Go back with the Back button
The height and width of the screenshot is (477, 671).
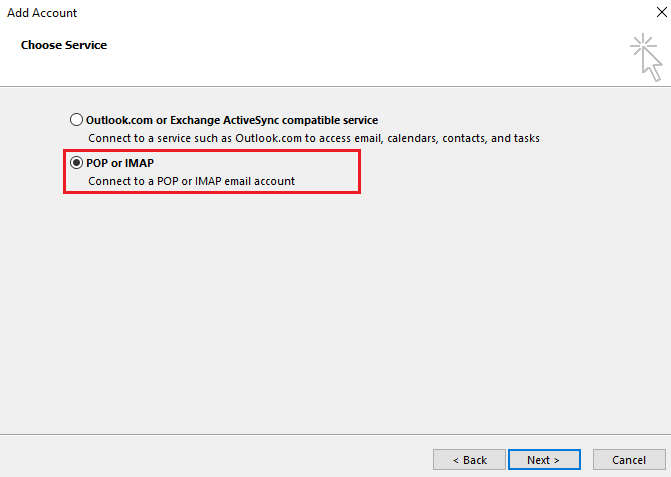(469, 460)
